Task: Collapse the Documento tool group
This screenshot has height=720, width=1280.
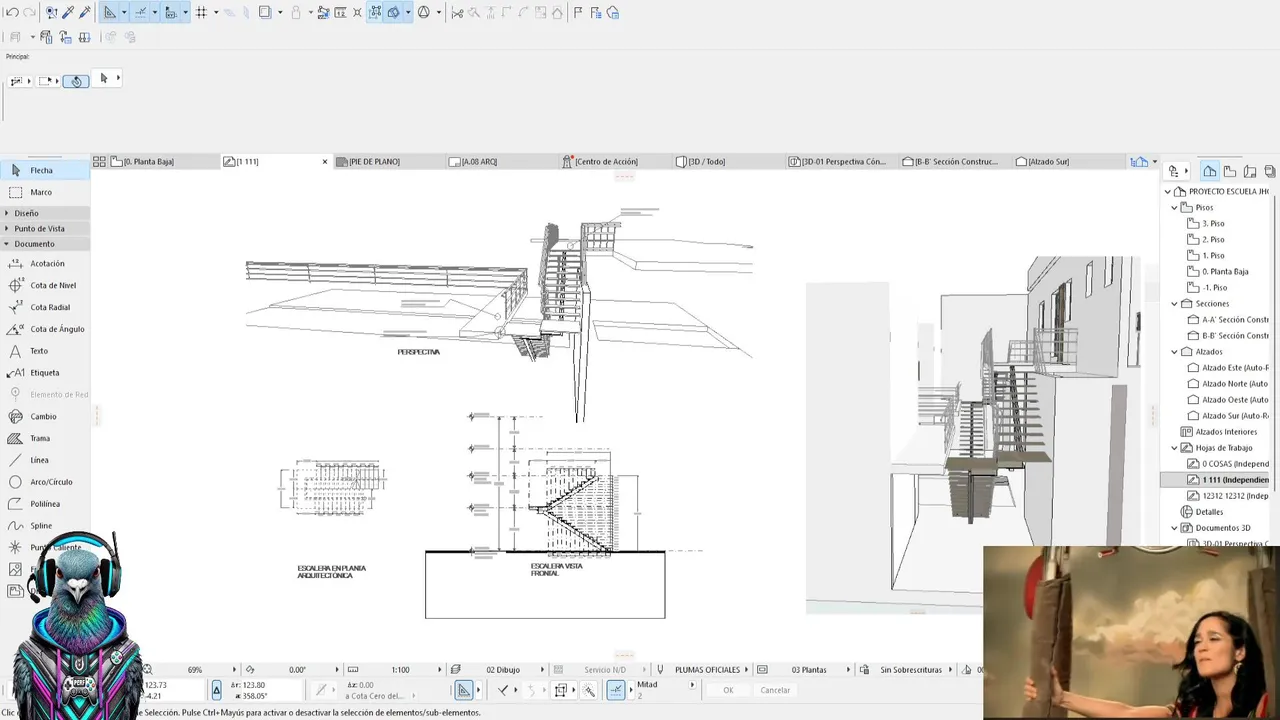Action: click(x=45, y=244)
